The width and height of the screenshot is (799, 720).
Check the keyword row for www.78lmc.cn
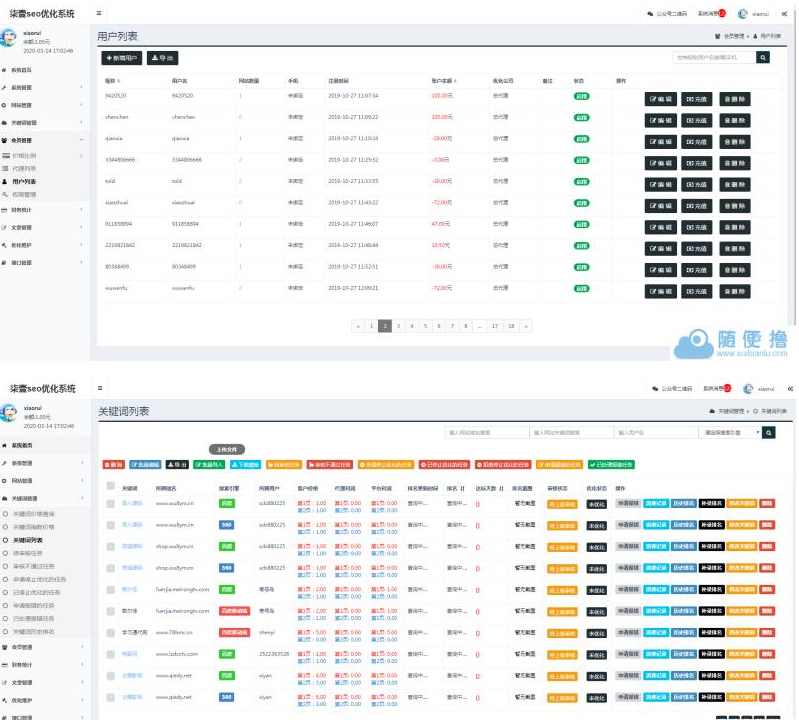(110, 632)
